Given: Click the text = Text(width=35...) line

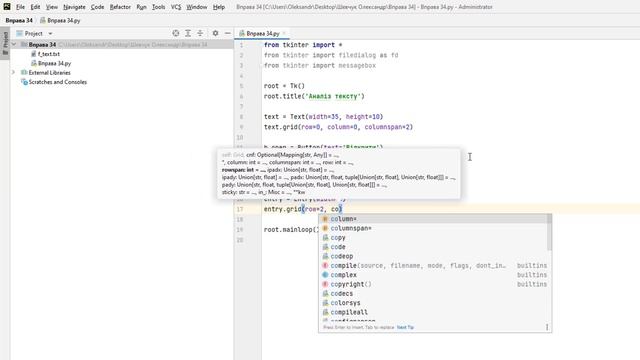Looking at the screenshot, I should [x=323, y=117].
